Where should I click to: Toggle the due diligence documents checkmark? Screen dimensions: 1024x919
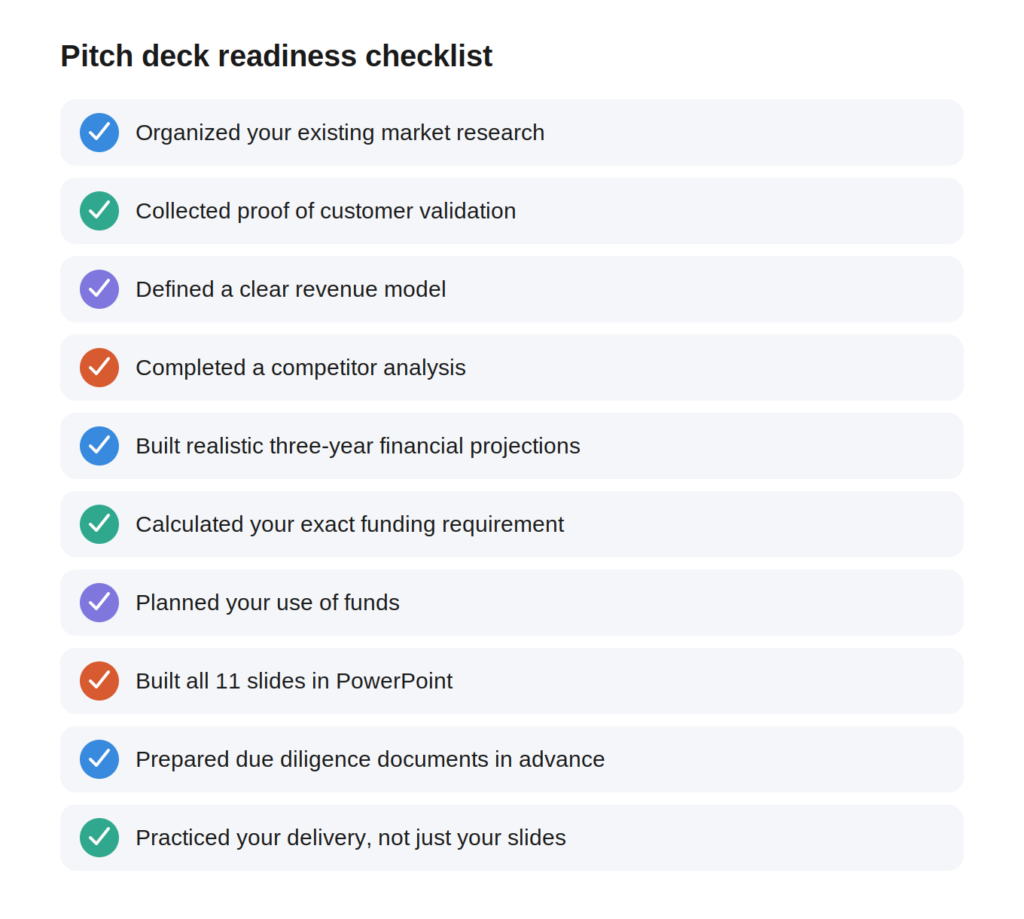coord(99,760)
